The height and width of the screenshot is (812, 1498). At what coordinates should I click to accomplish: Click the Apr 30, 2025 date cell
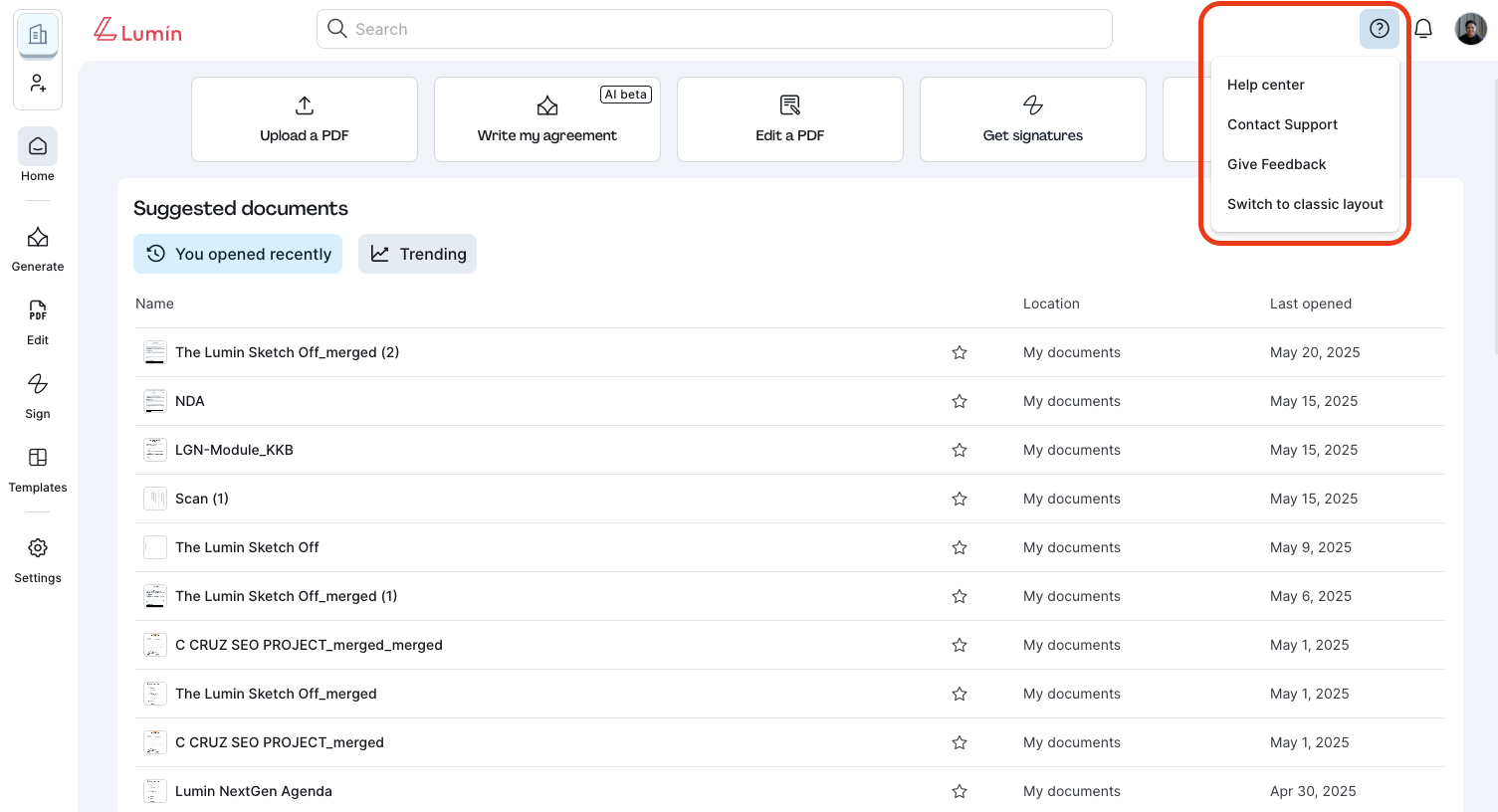coord(1313,791)
